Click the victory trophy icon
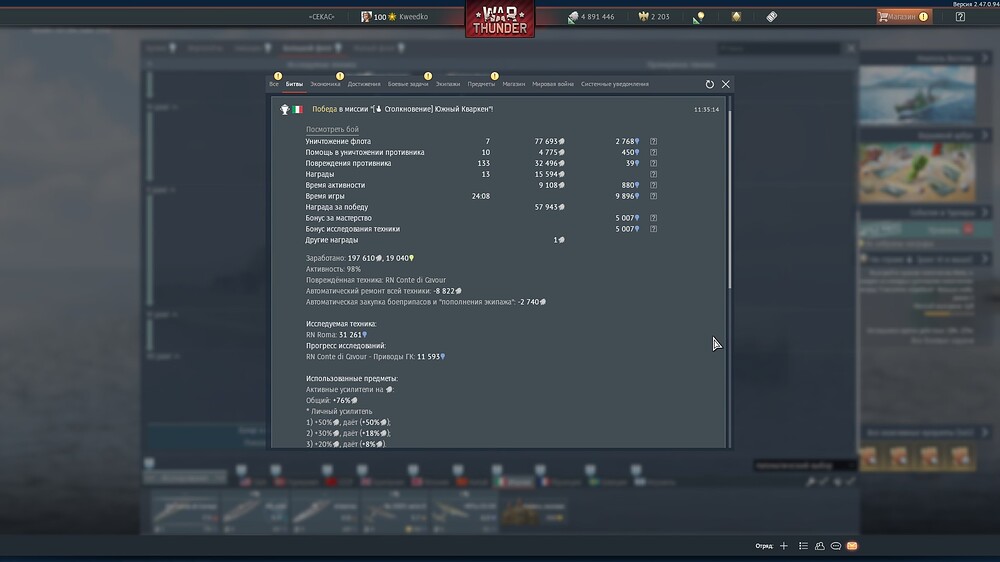 tap(284, 110)
